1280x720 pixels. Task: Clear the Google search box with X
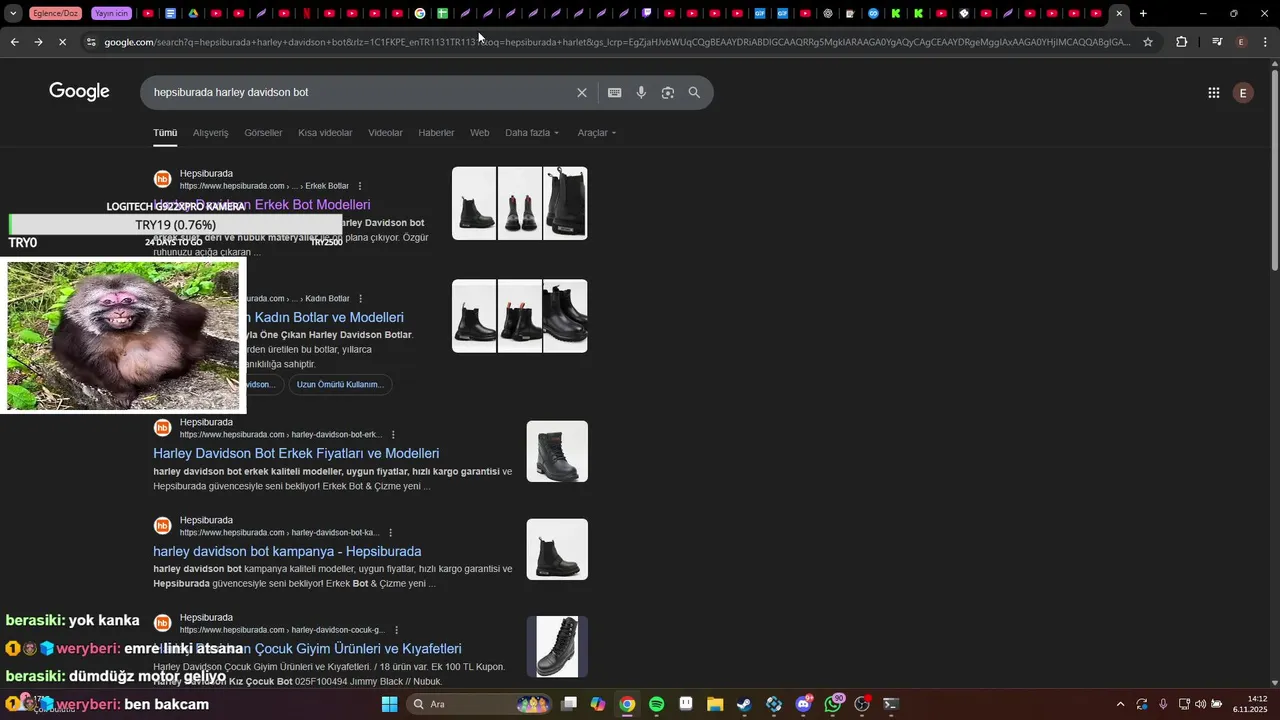click(x=582, y=92)
